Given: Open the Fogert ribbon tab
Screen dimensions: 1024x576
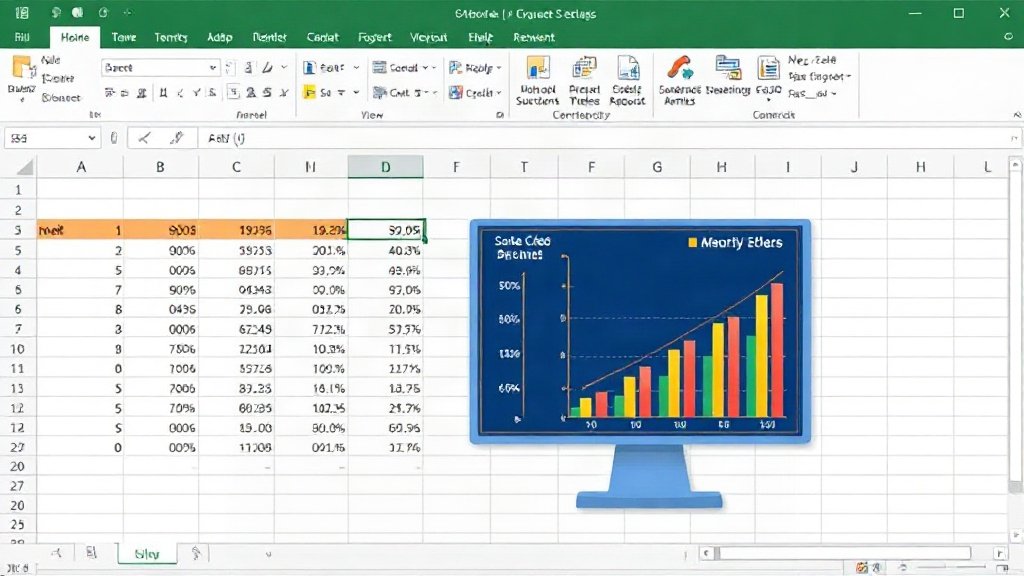Looking at the screenshot, I should tap(374, 37).
